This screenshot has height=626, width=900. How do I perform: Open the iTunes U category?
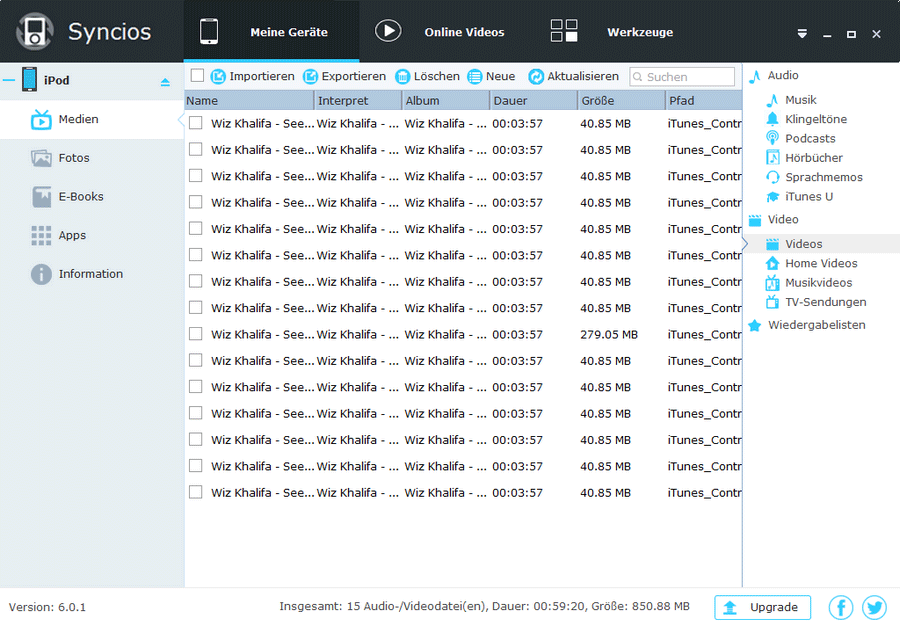[x=799, y=197]
